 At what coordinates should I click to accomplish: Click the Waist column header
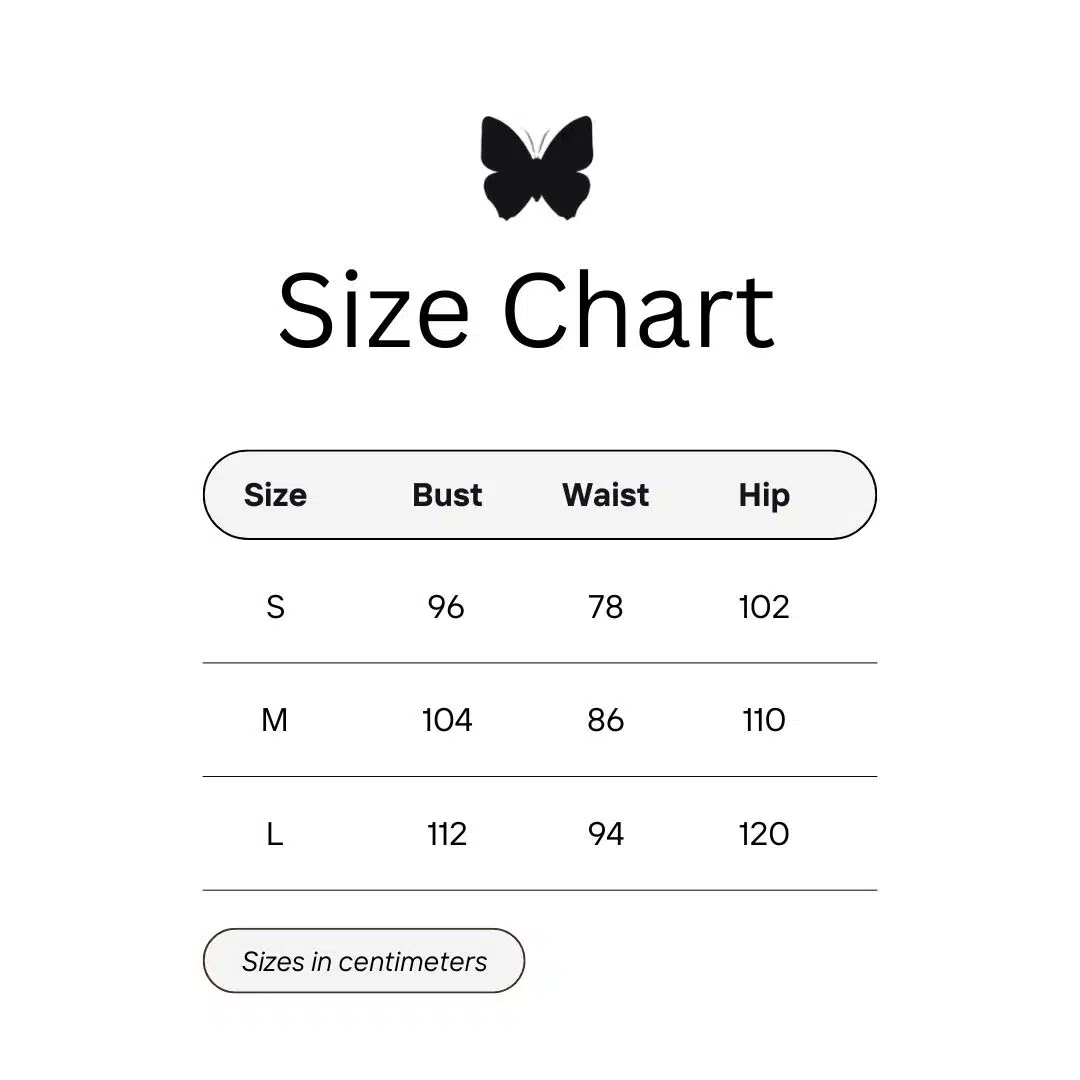click(605, 495)
